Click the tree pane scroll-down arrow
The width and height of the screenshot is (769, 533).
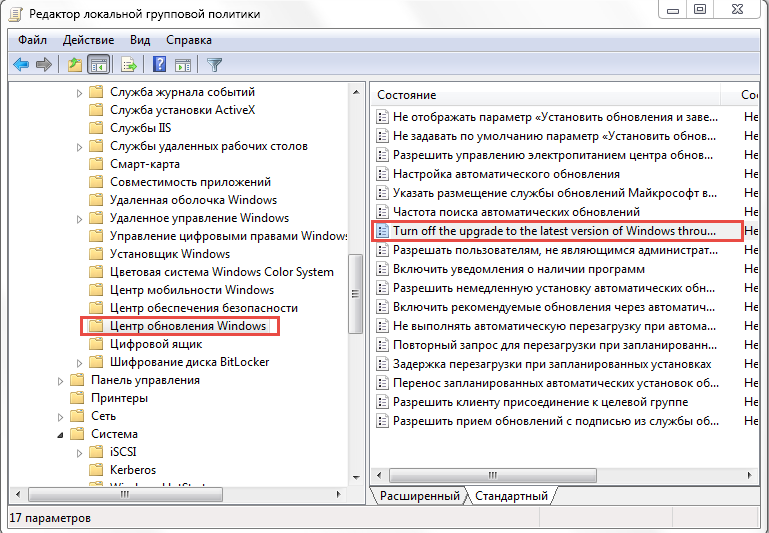[x=356, y=478]
